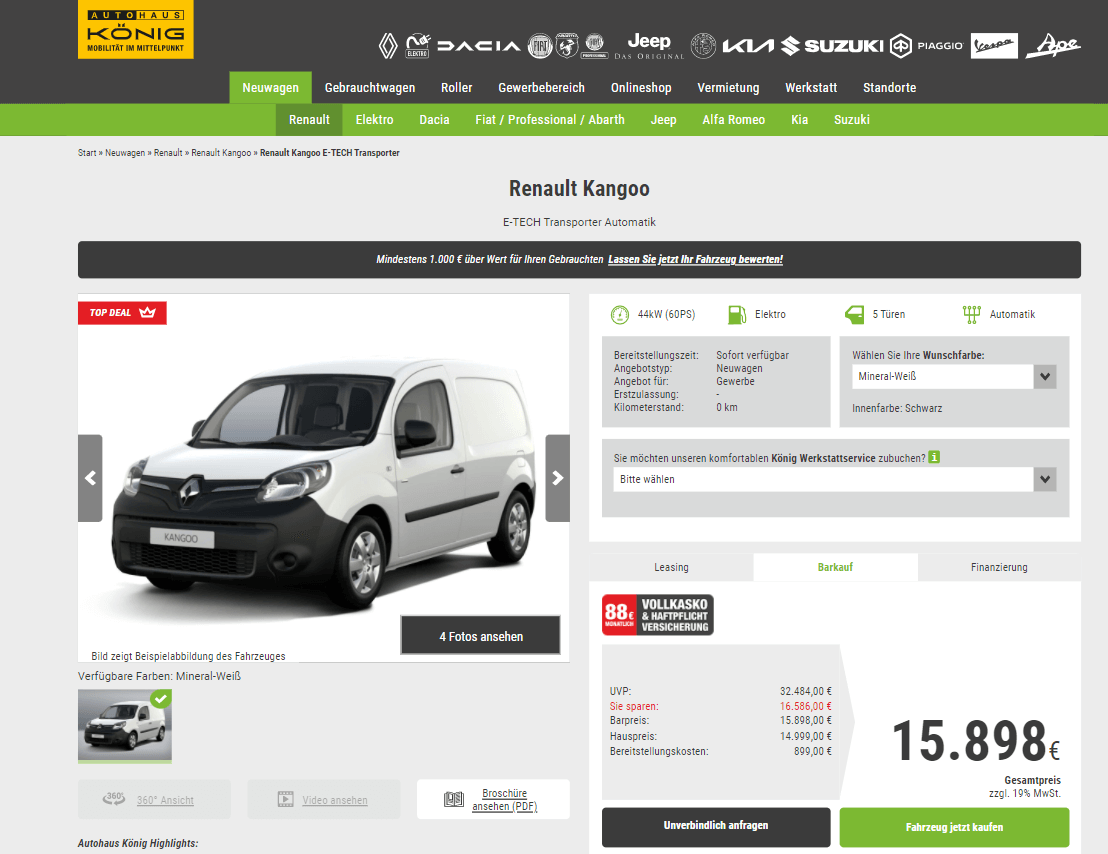Viewport: 1108px width, 854px height.
Task: Select the Dacia submenu item
Action: (x=435, y=119)
